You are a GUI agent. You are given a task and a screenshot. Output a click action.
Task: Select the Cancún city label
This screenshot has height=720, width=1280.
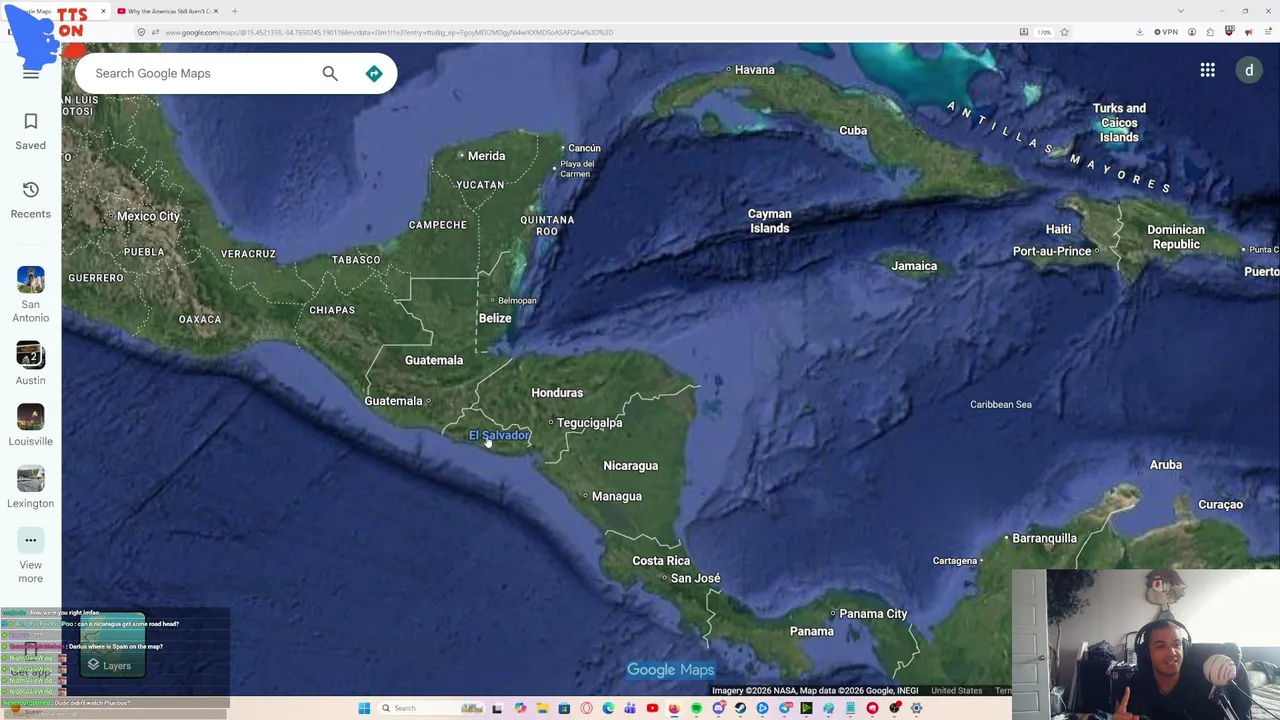tap(584, 148)
